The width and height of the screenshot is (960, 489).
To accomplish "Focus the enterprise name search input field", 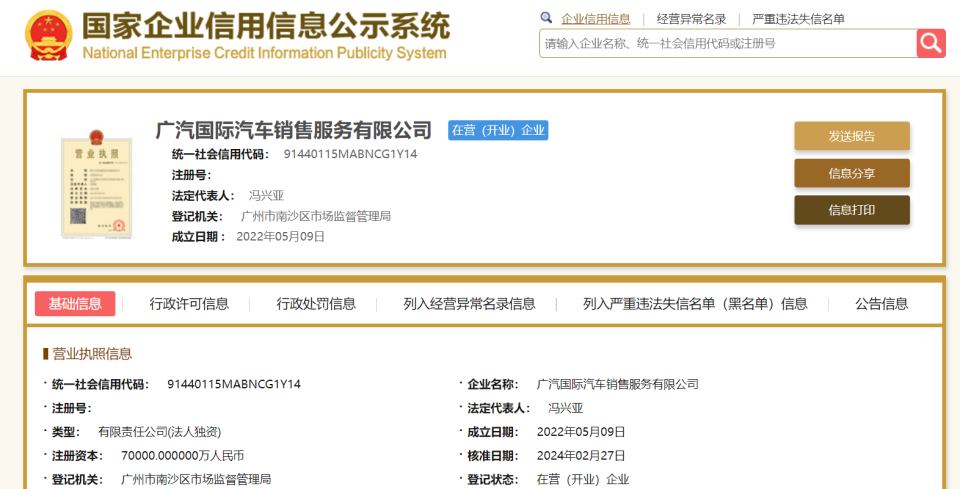I will click(727, 43).
